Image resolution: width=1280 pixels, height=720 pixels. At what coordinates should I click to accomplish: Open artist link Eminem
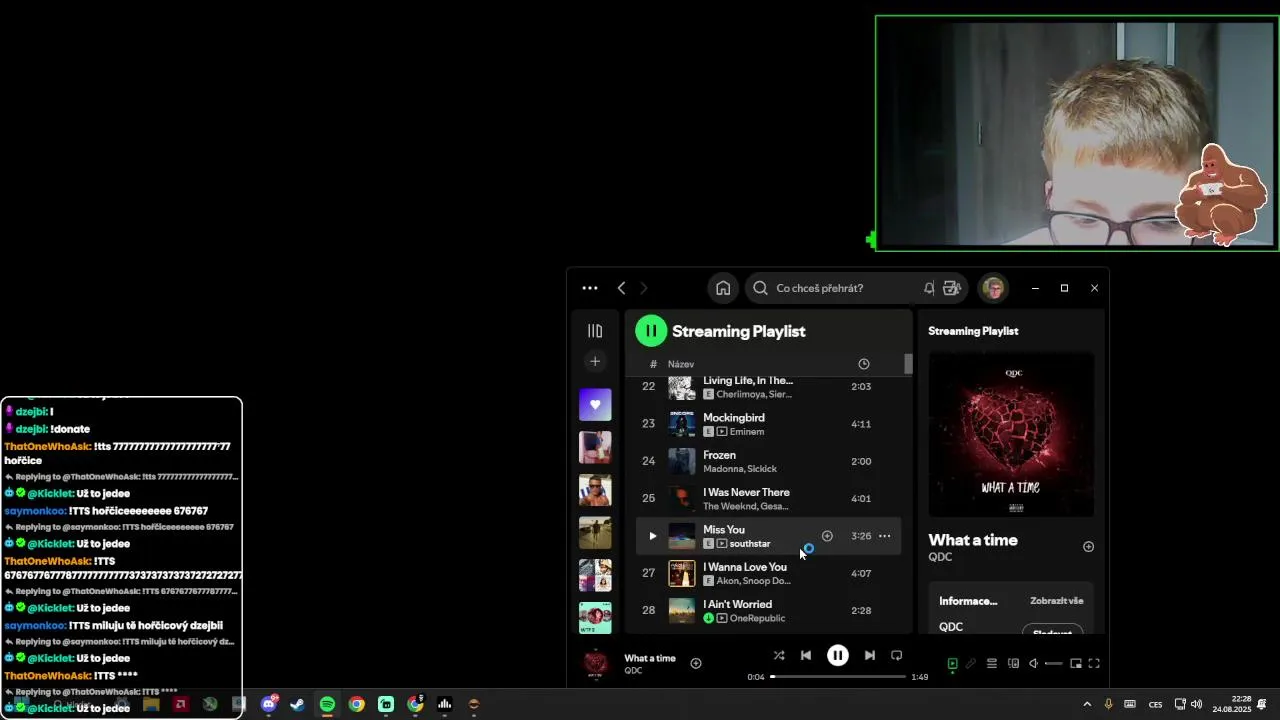[746, 432]
